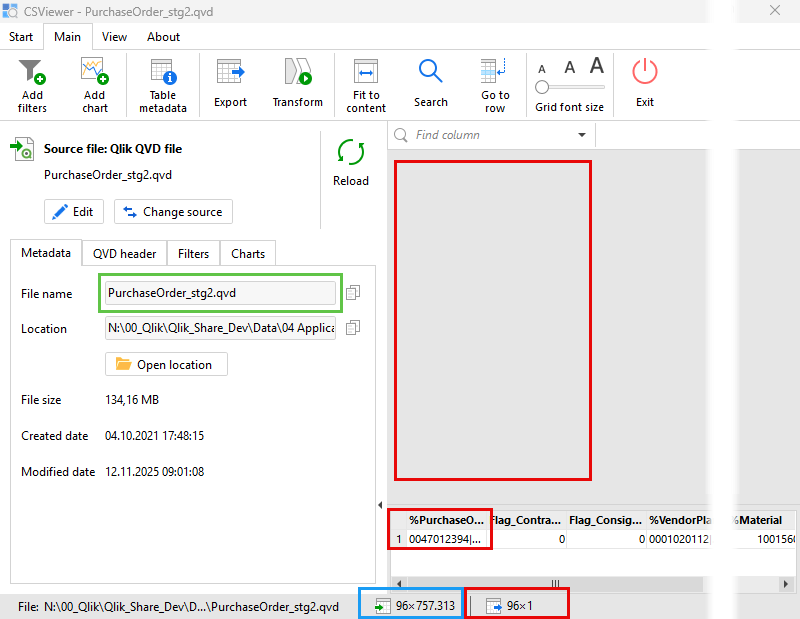The image size is (800, 619).
Task: Open the QVD header tab
Action: (x=124, y=253)
